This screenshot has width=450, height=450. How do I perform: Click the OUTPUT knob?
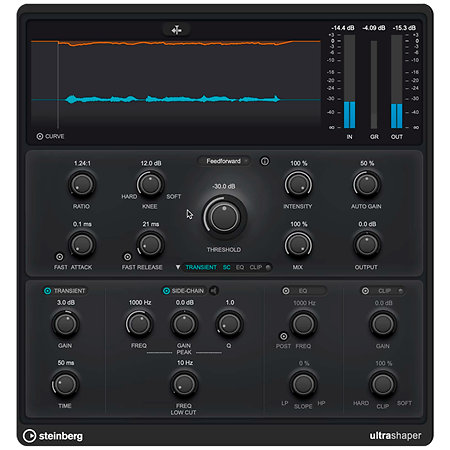[367, 245]
